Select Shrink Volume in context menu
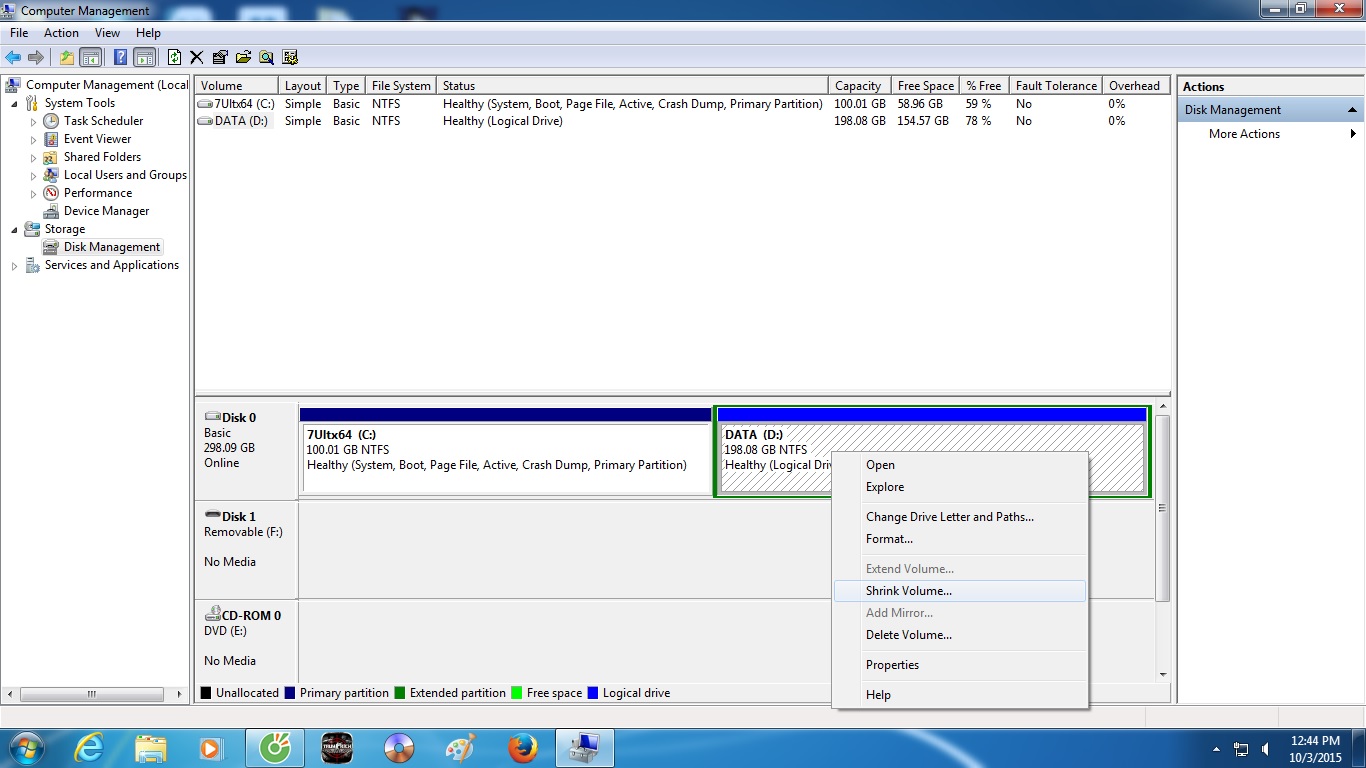This screenshot has height=768, width=1366. 908,591
